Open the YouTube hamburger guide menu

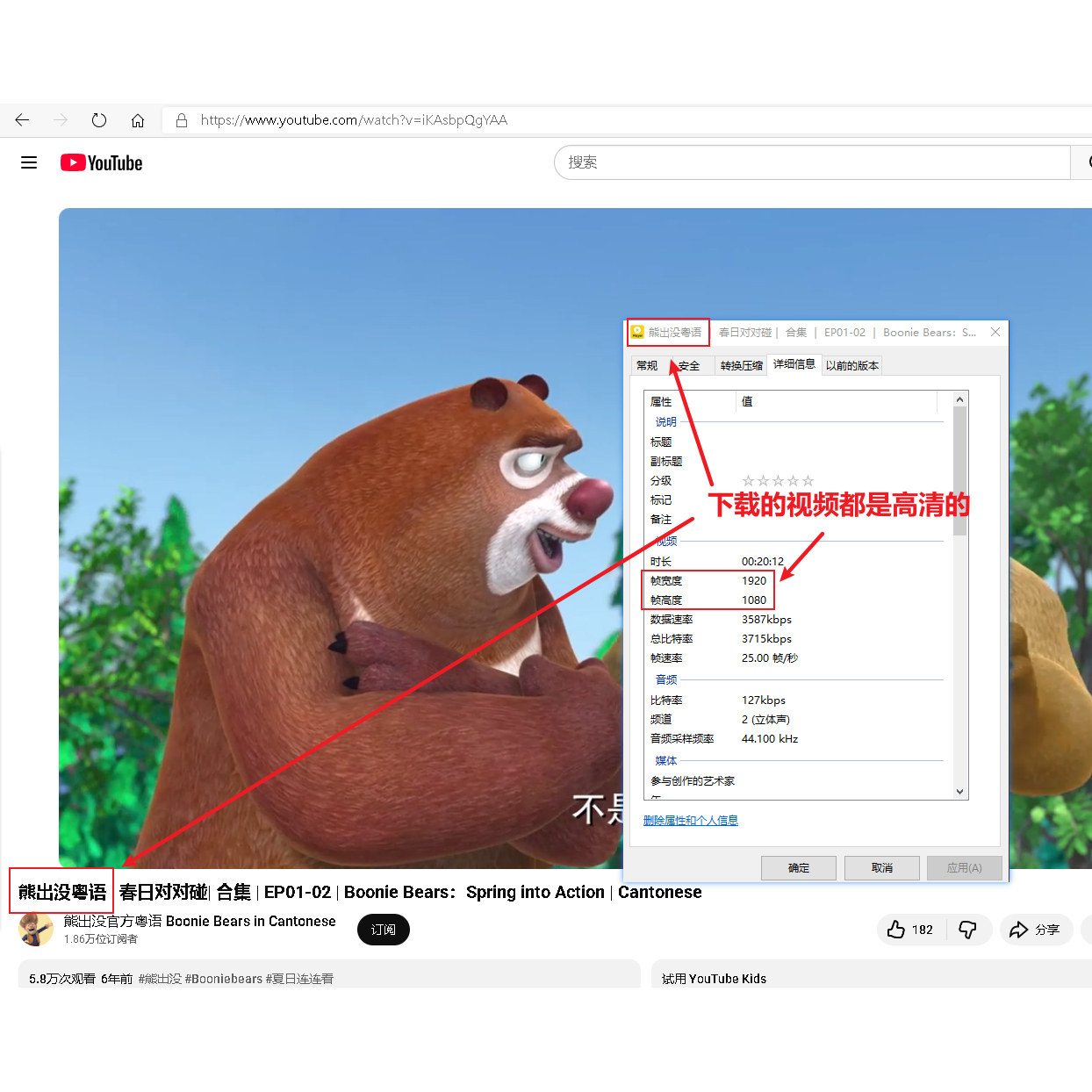29,162
